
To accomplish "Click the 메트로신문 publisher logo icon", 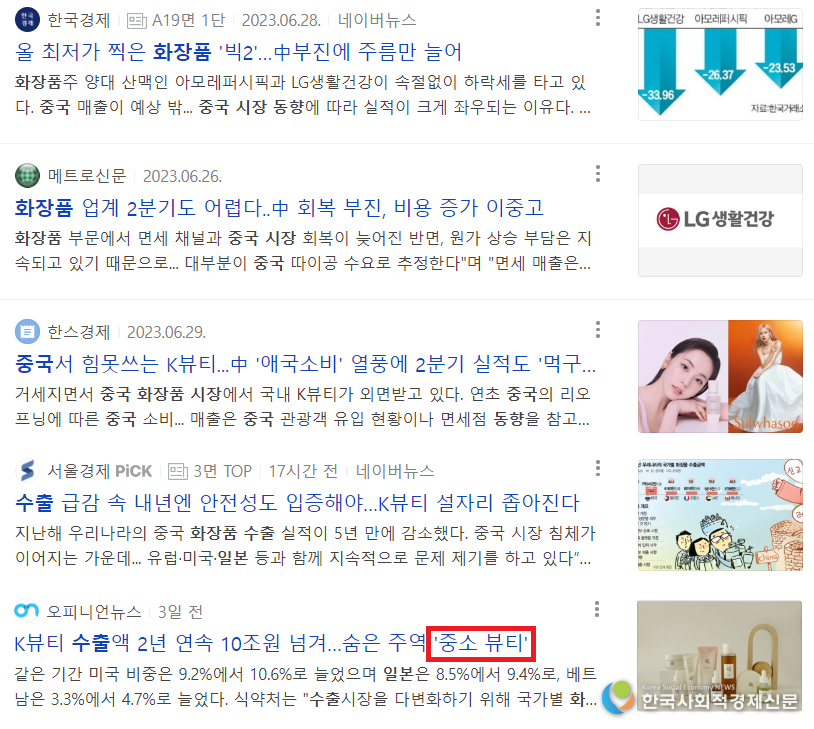I will coord(28,176).
